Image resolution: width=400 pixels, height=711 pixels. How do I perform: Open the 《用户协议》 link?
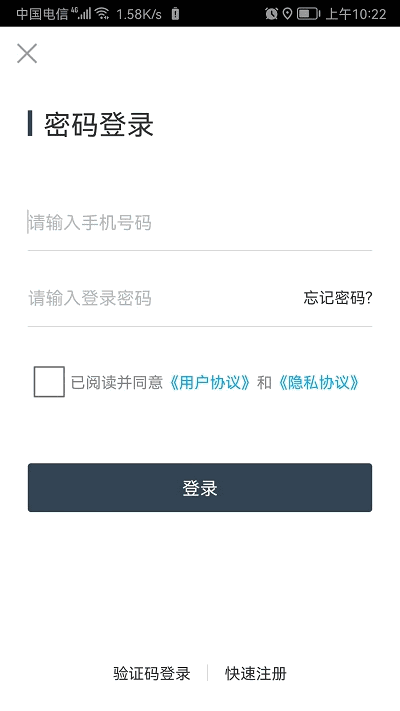[x=209, y=383]
